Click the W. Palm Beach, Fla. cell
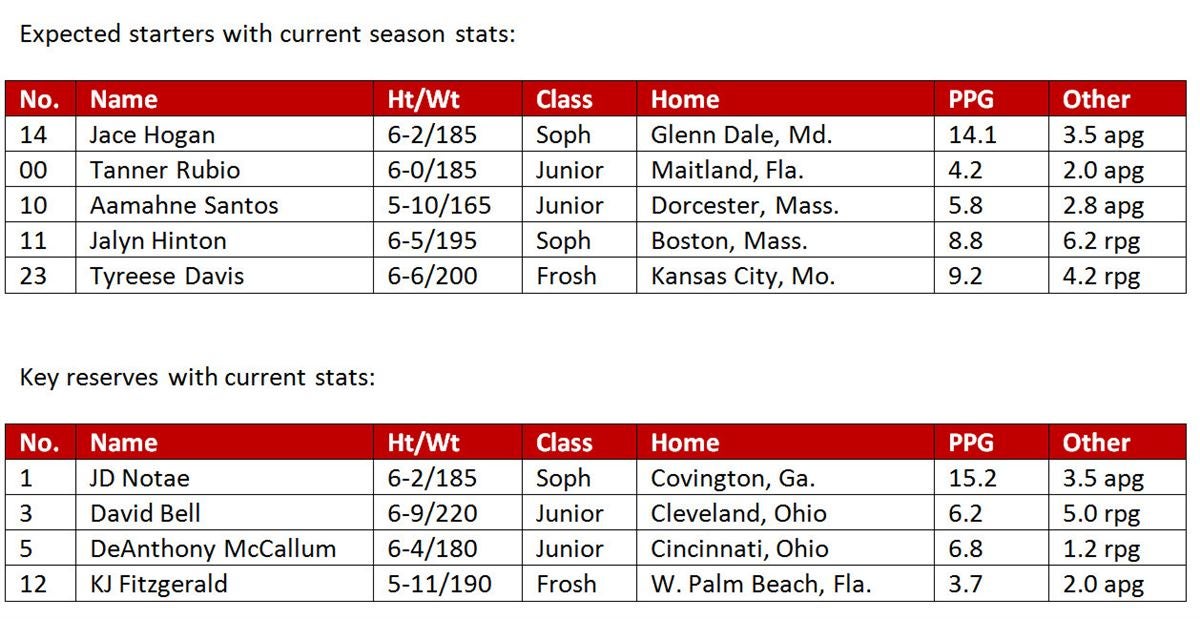Image resolution: width=1200 pixels, height=619 pixels. 786,584
